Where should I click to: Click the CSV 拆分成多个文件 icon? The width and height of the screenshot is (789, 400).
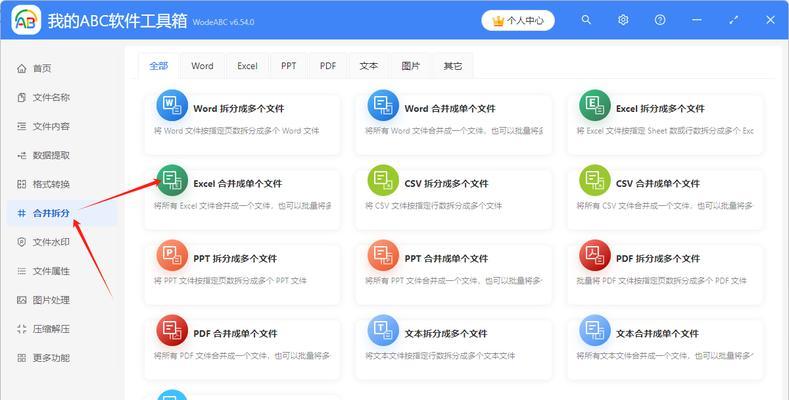(383, 180)
